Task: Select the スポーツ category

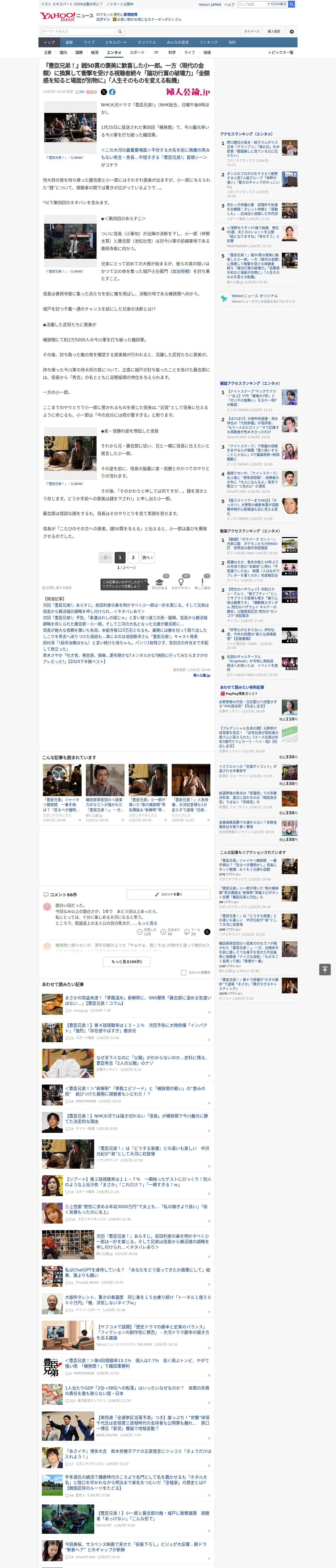Action: (x=137, y=52)
